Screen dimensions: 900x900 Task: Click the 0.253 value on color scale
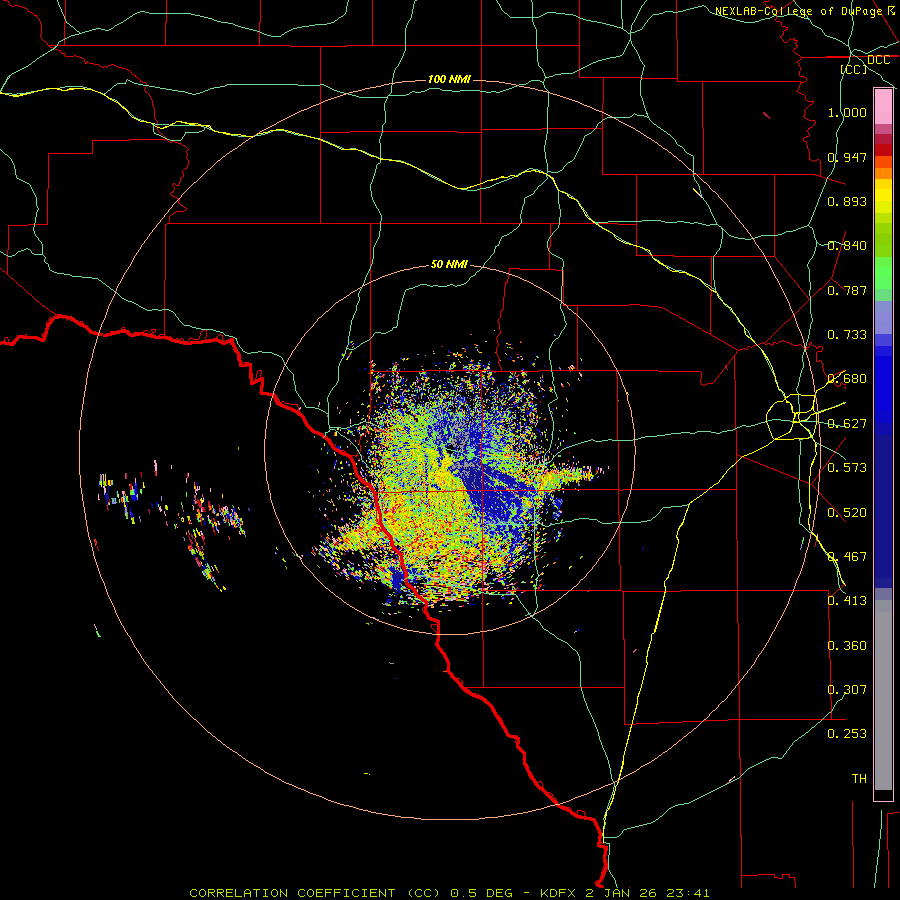[847, 734]
